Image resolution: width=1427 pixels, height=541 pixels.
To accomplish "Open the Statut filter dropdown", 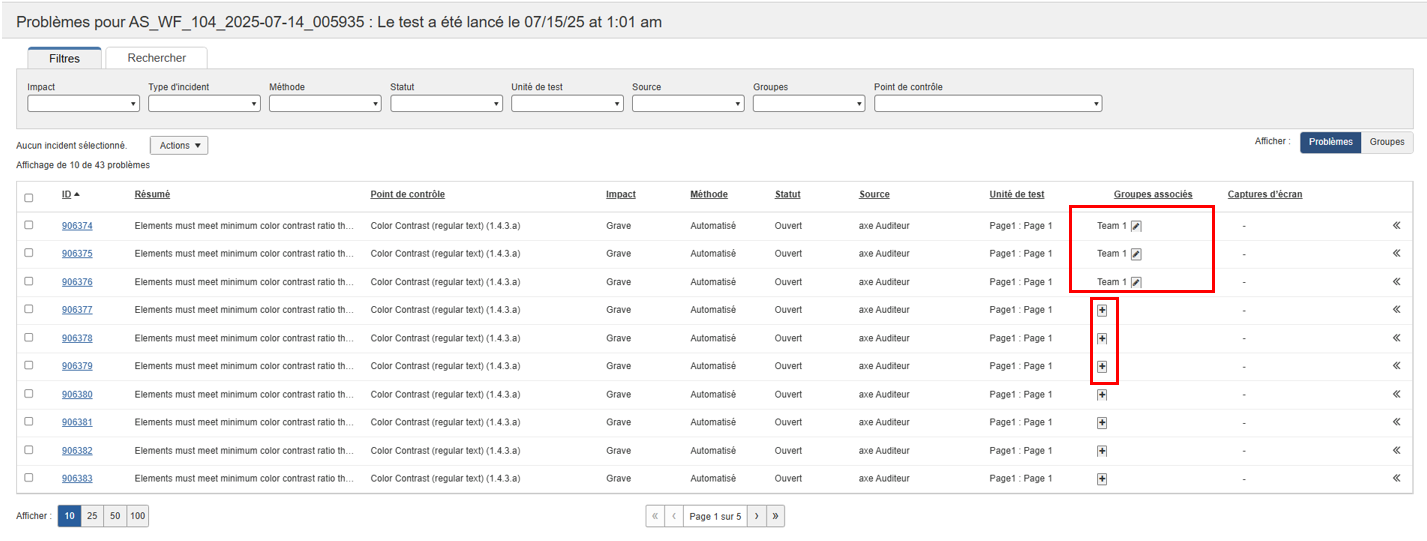I will 446,103.
